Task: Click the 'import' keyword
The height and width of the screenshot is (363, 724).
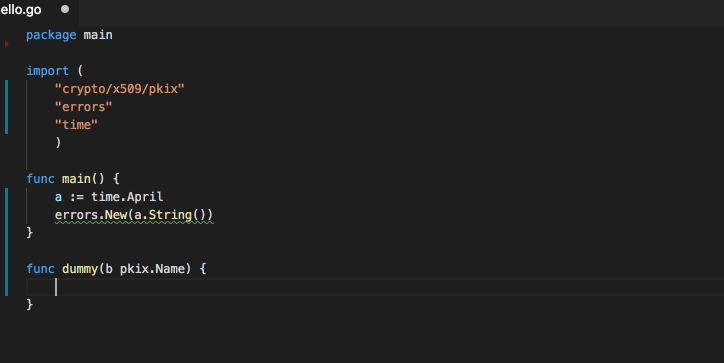Action: tap(48, 71)
